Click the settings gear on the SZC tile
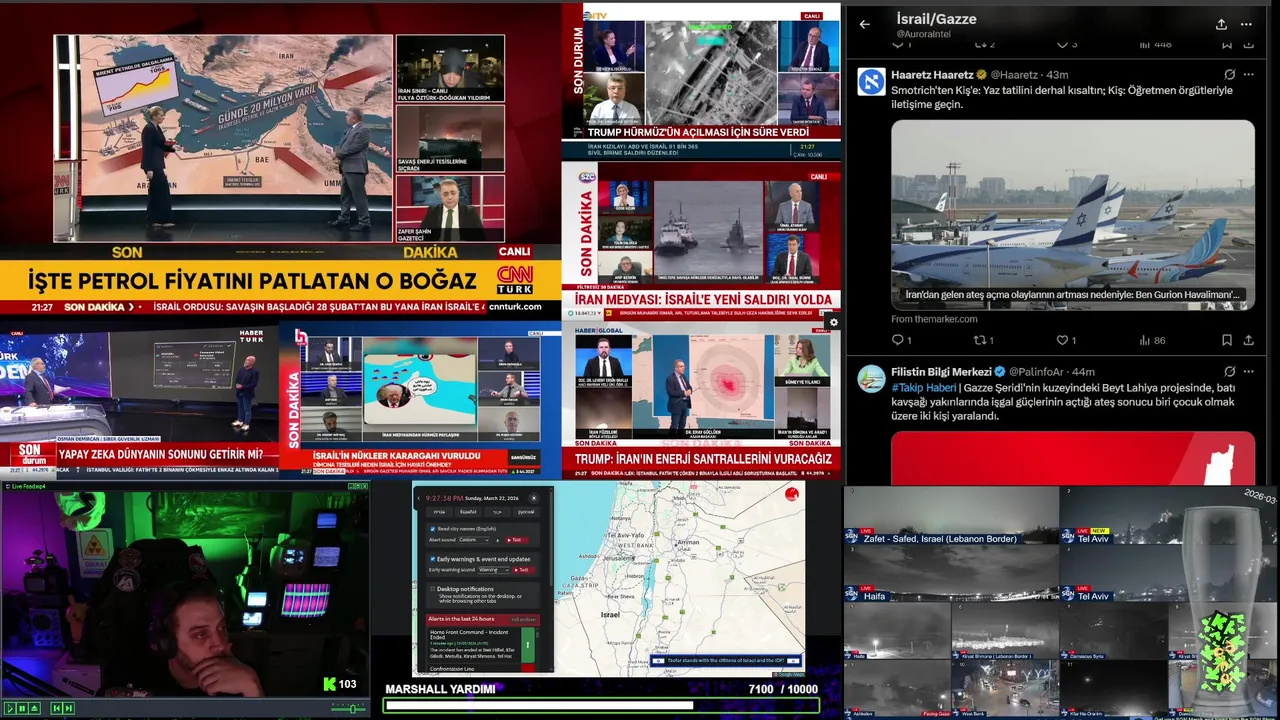1280x720 pixels. [833, 322]
